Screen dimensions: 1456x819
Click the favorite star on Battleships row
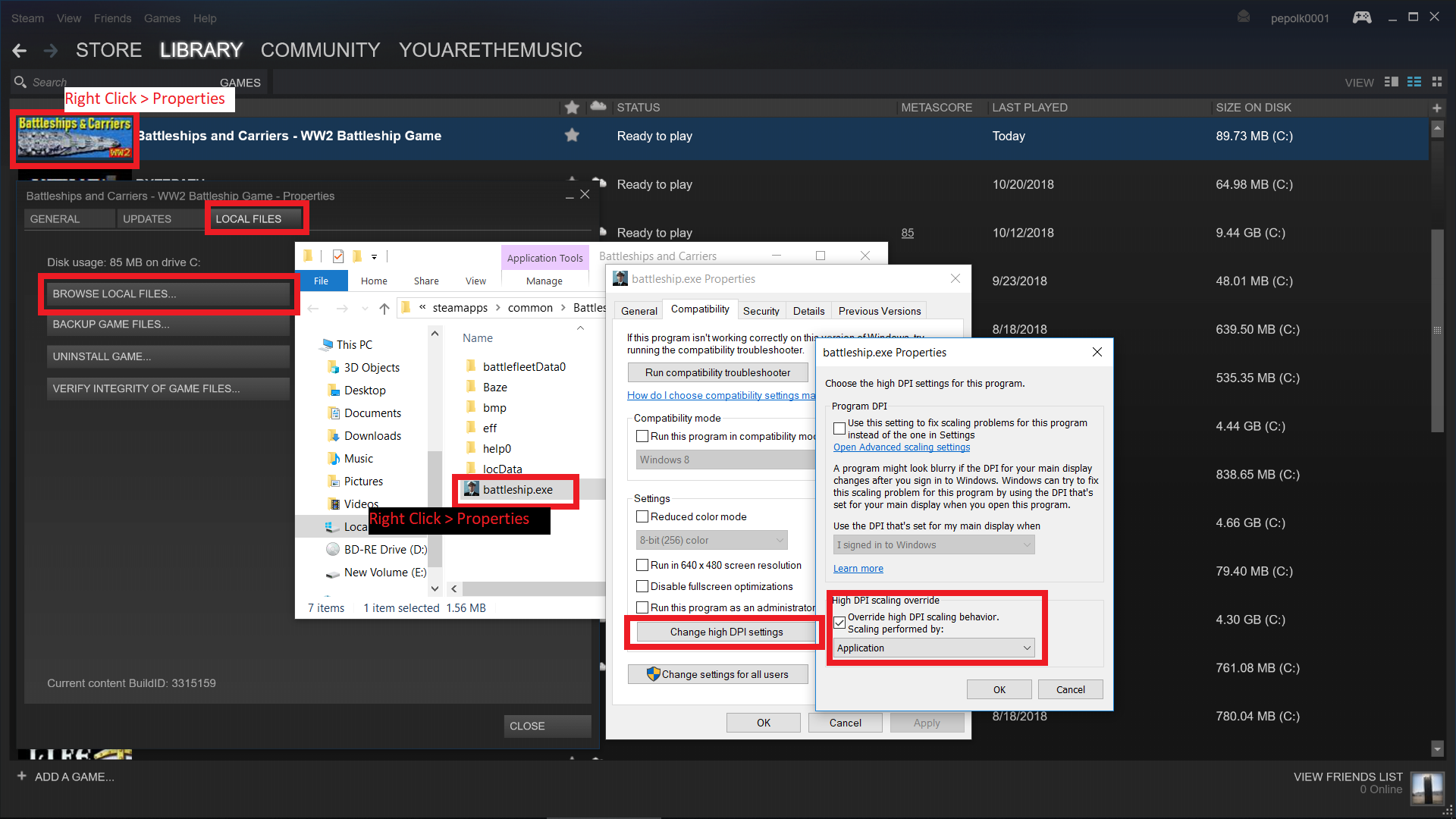pyautogui.click(x=572, y=135)
